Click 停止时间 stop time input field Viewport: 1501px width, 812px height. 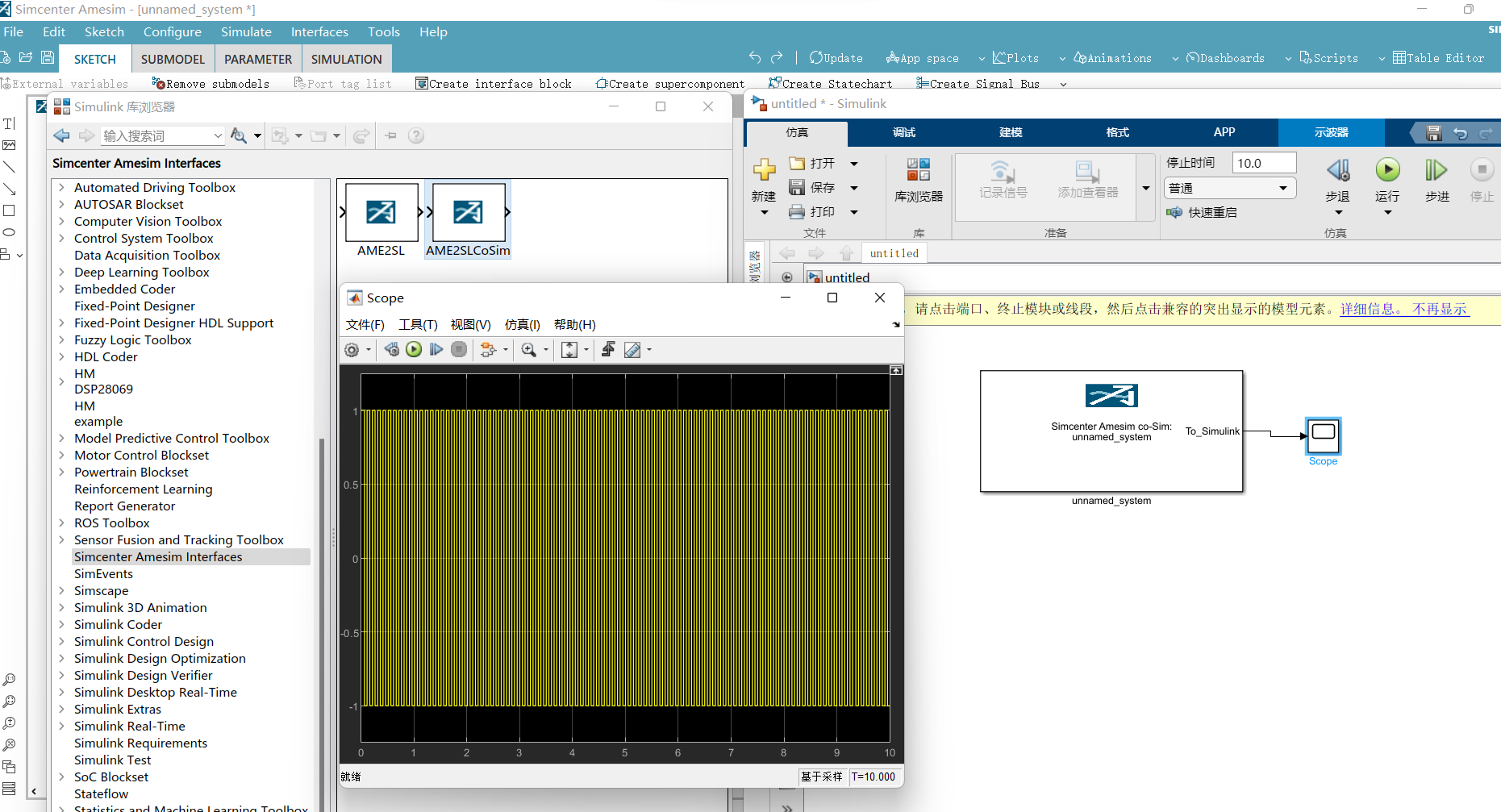(x=1264, y=163)
